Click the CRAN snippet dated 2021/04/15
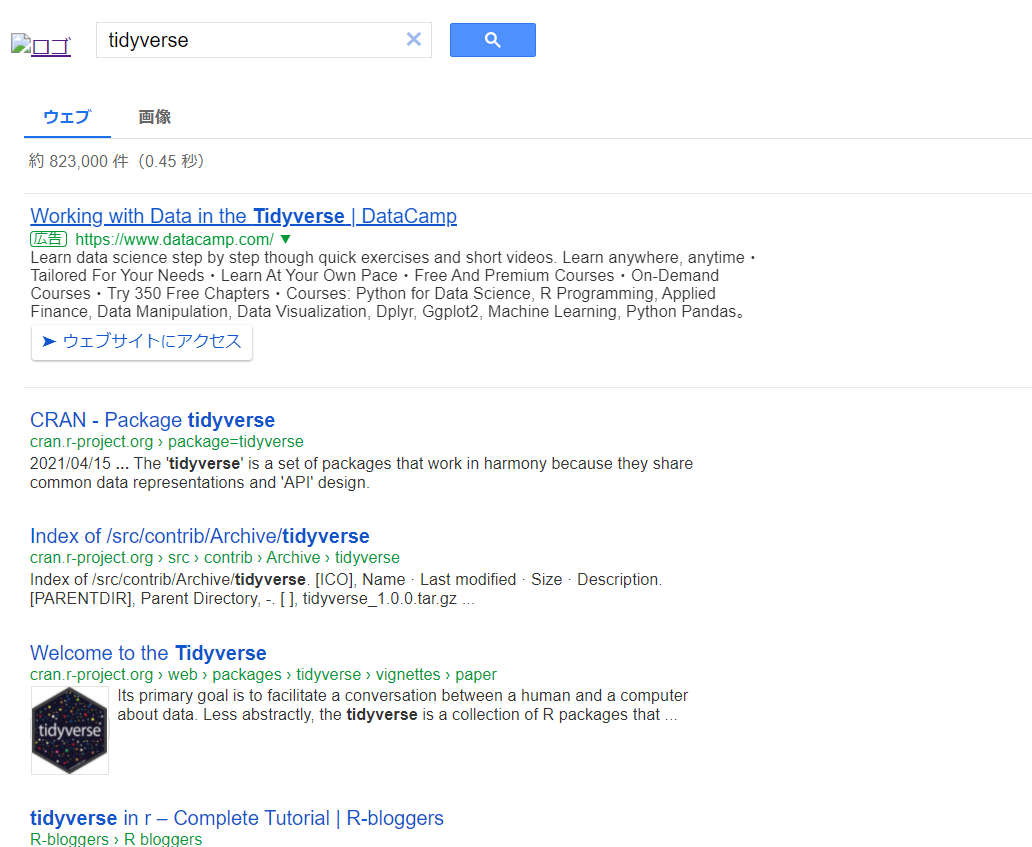The height and width of the screenshot is (847, 1032). (x=361, y=473)
